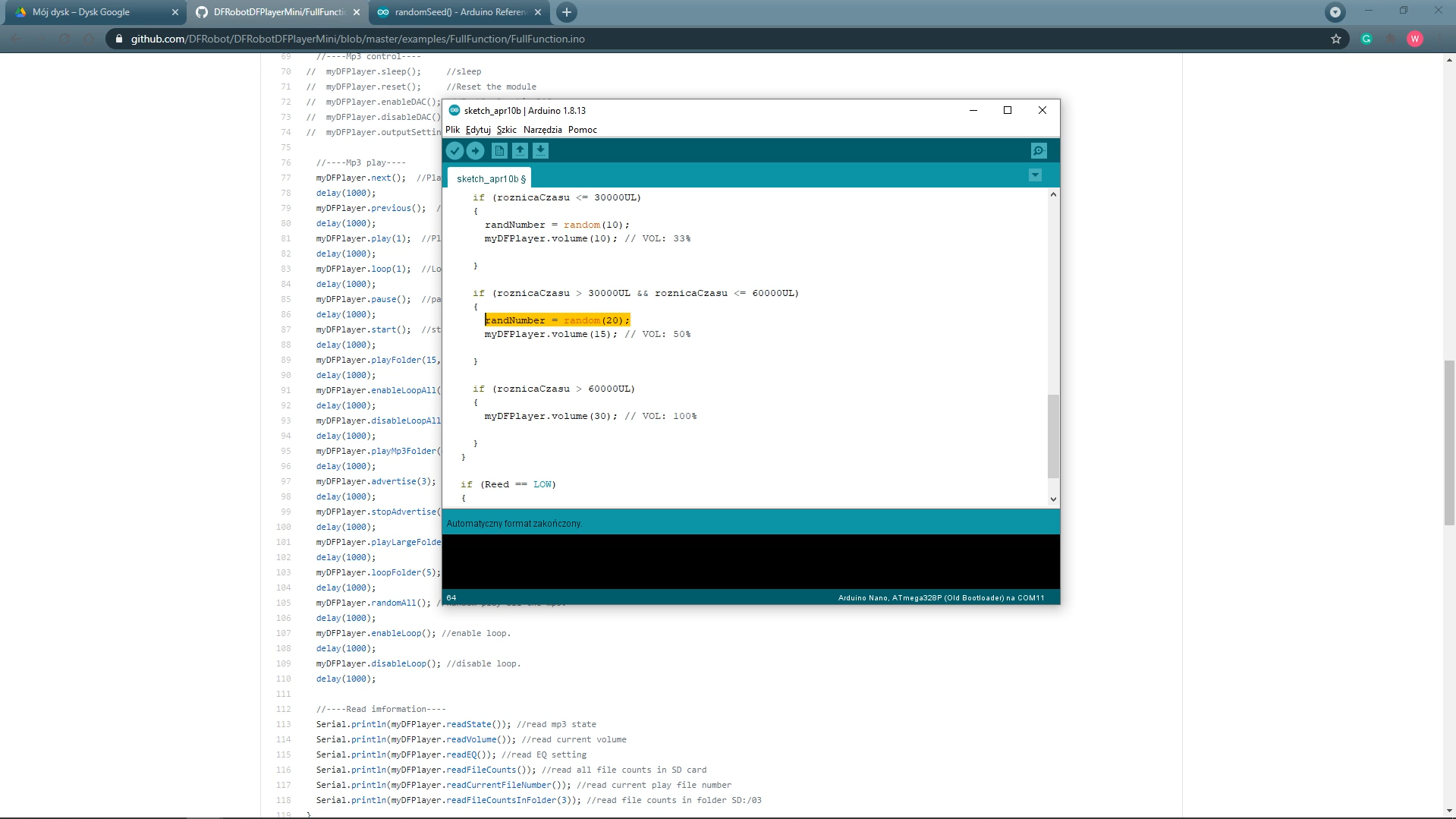Click GitHub line number 100
This screenshot has width=1456, height=819.
[x=284, y=527]
